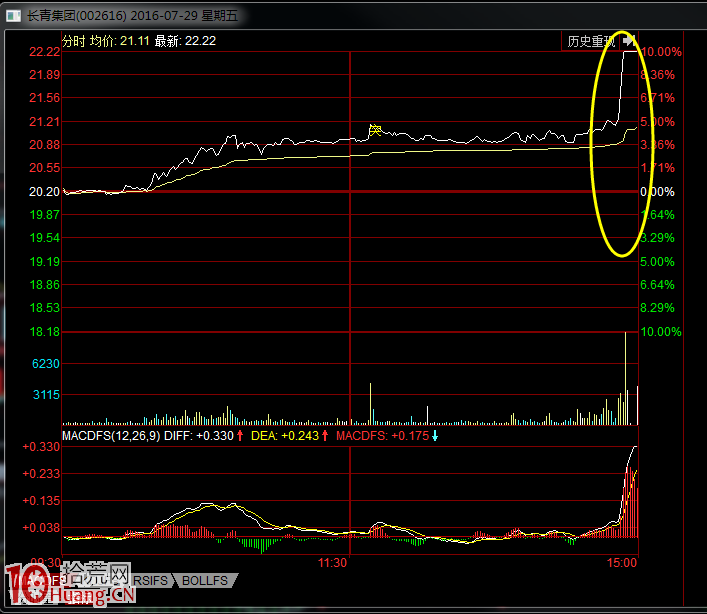The image size is (707, 614).
Task: Click the 20.88 price axis label
Action: [45, 145]
